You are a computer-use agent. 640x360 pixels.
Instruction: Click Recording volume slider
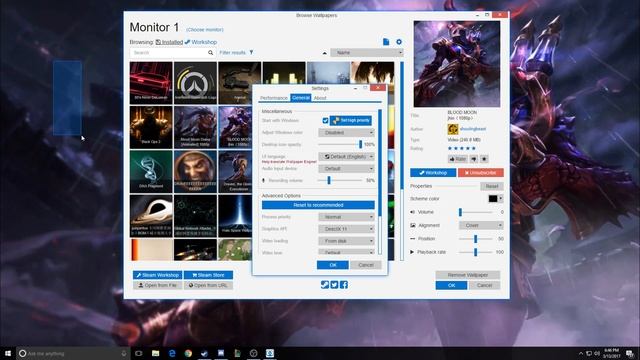[340, 180]
